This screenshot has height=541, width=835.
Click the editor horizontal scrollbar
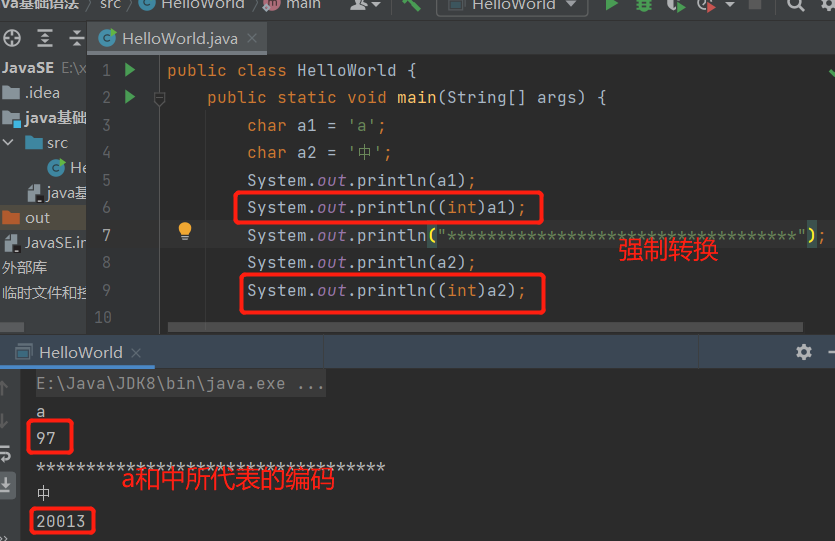coord(485,327)
